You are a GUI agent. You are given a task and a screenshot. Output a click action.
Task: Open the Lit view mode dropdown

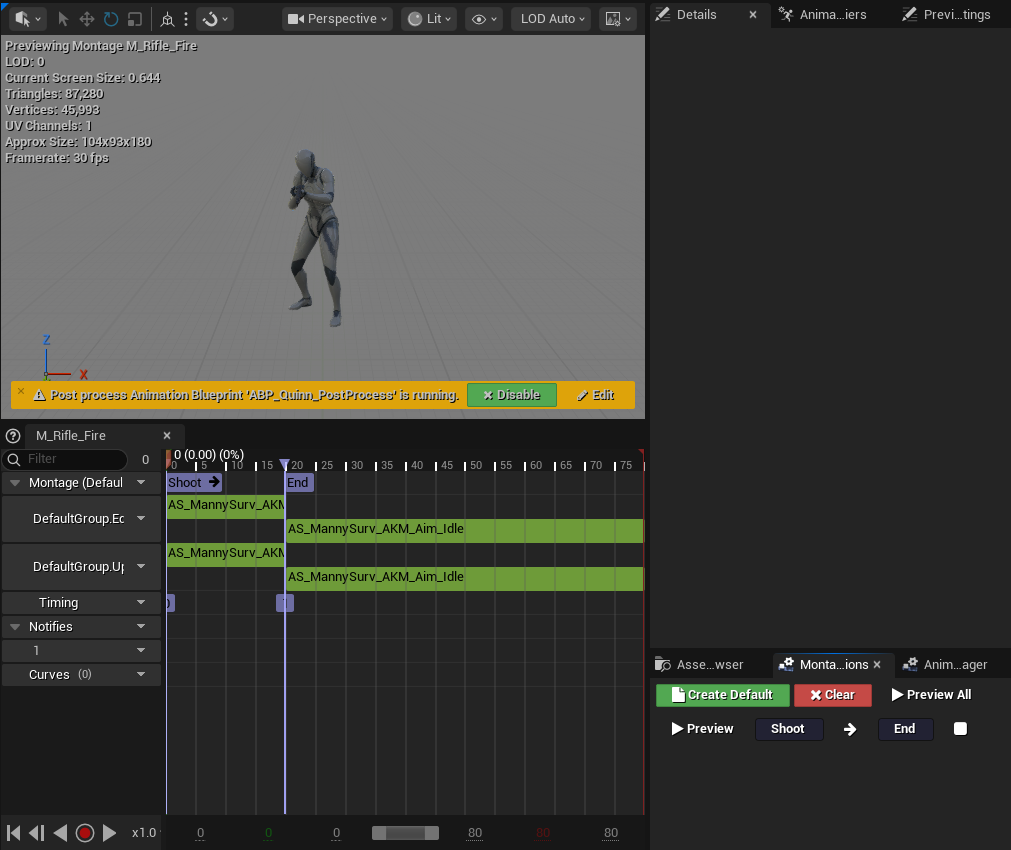429,19
